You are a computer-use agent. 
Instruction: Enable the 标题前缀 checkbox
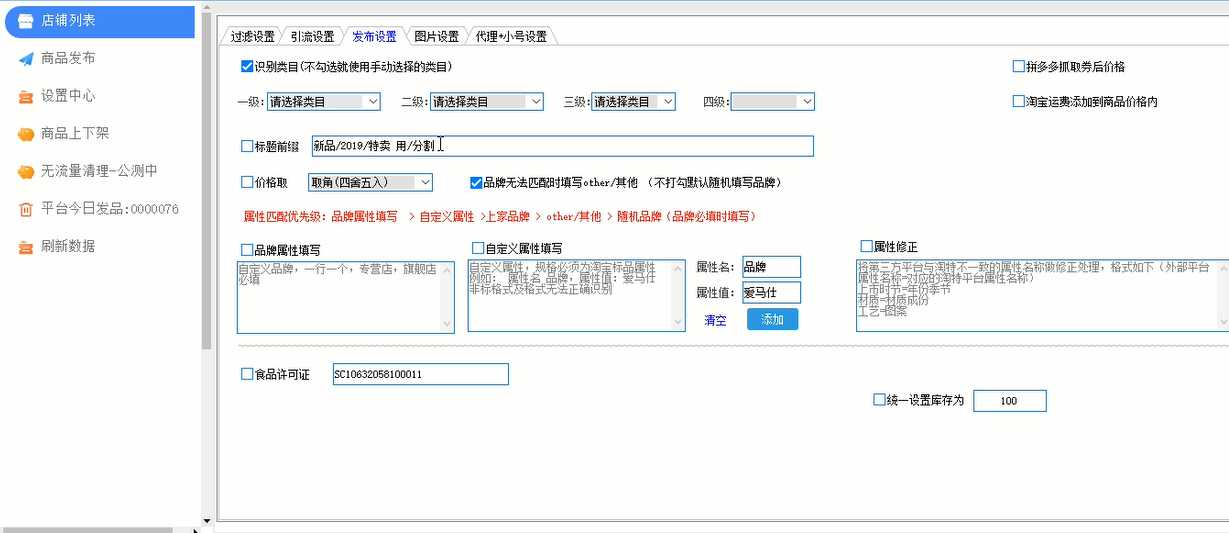pos(247,146)
